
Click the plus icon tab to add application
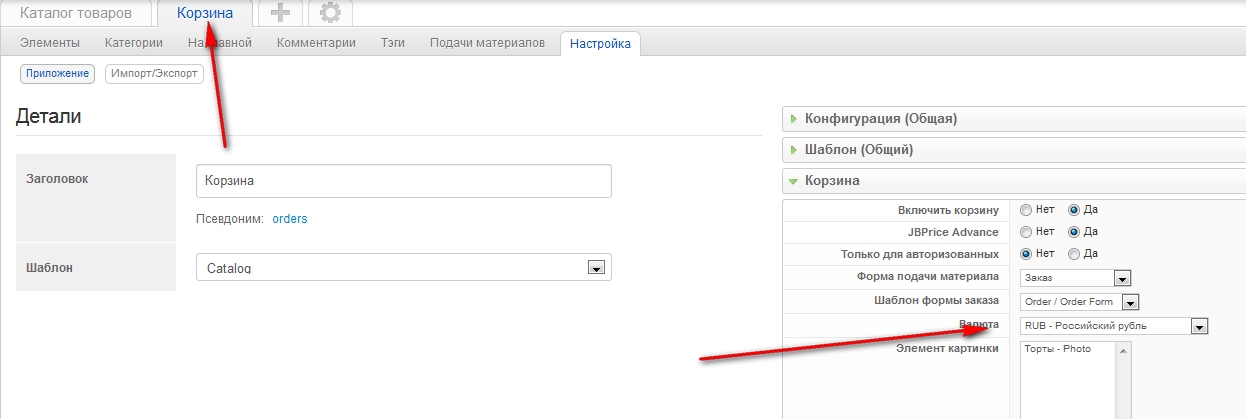click(x=280, y=14)
